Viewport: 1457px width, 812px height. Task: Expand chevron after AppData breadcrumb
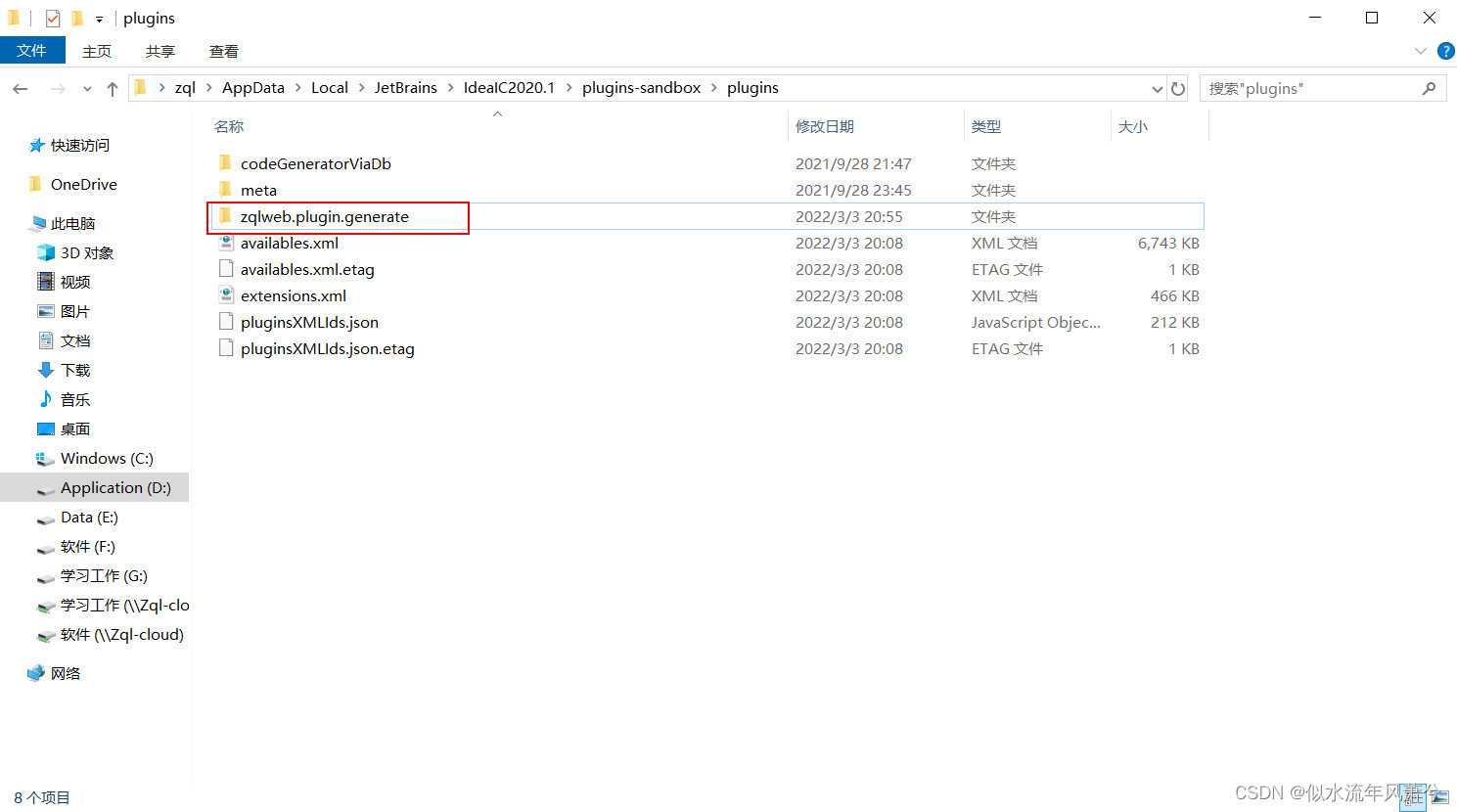click(x=298, y=88)
